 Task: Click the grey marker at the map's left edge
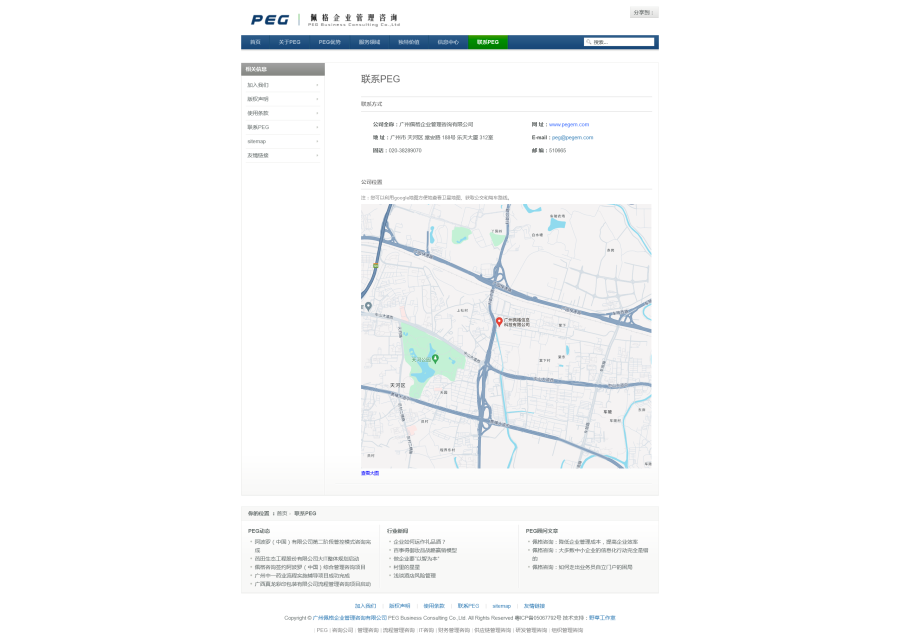coord(368,306)
